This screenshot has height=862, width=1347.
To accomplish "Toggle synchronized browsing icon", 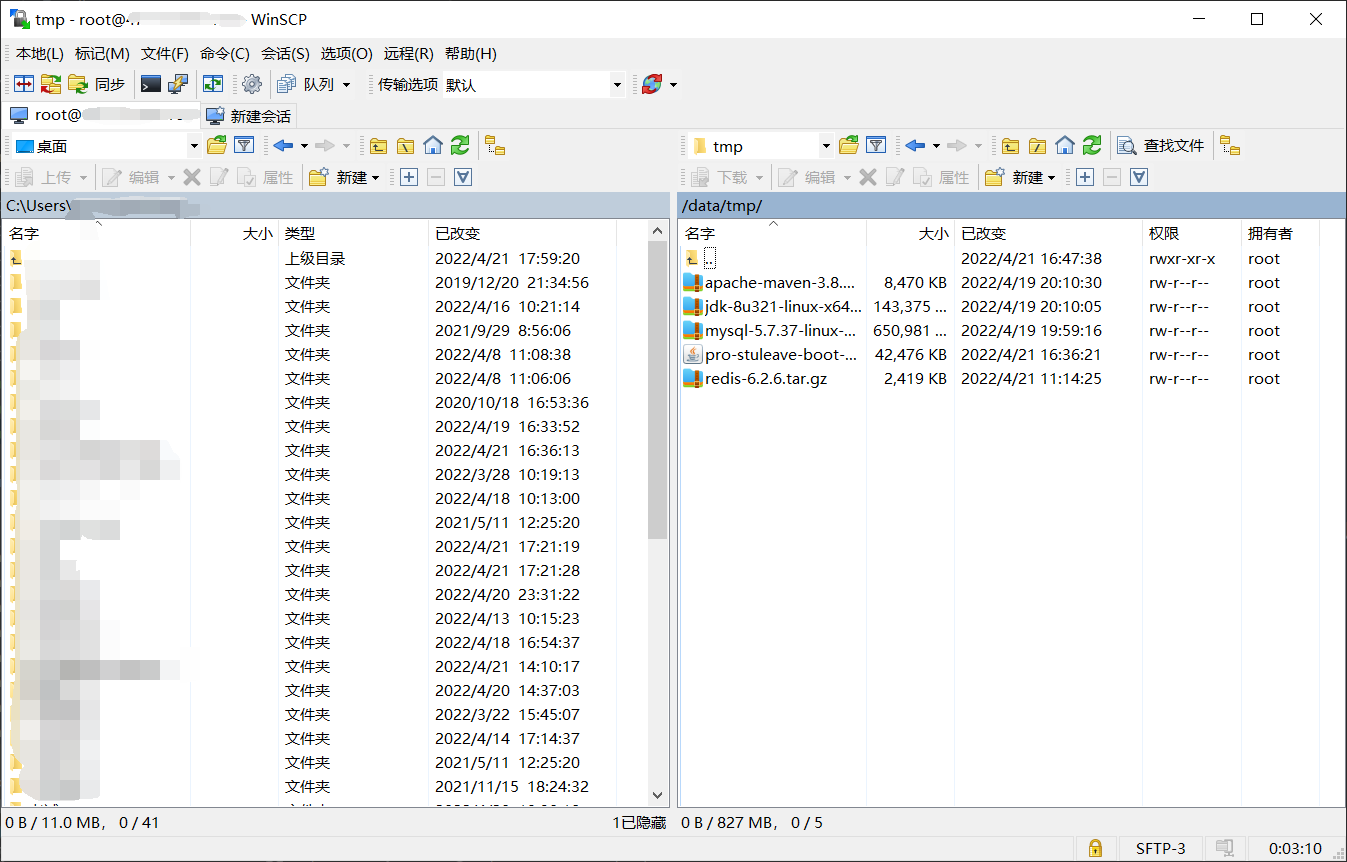I will (x=213, y=85).
